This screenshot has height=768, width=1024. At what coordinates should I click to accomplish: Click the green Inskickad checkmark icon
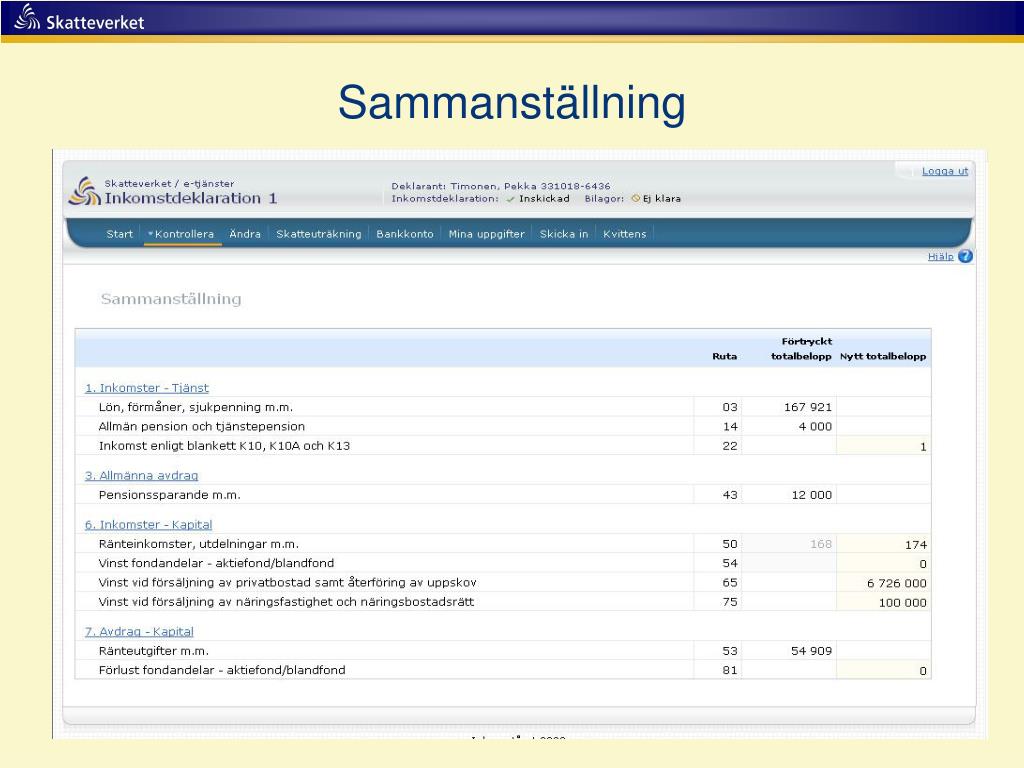pyautogui.click(x=510, y=199)
